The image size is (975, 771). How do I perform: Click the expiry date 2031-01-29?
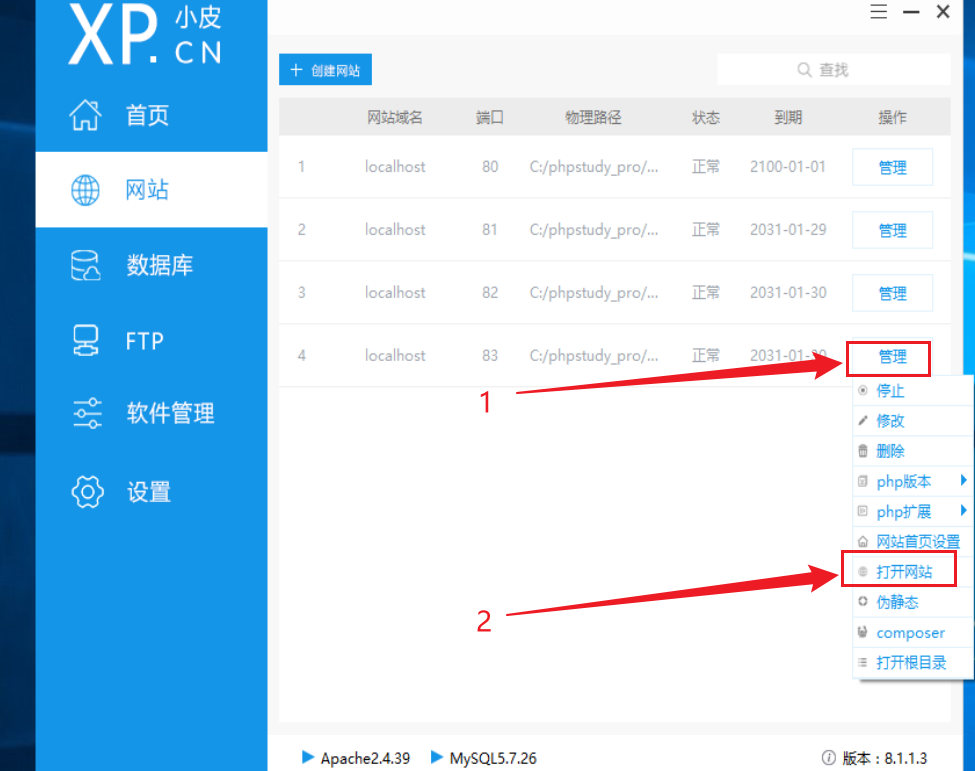pos(788,229)
